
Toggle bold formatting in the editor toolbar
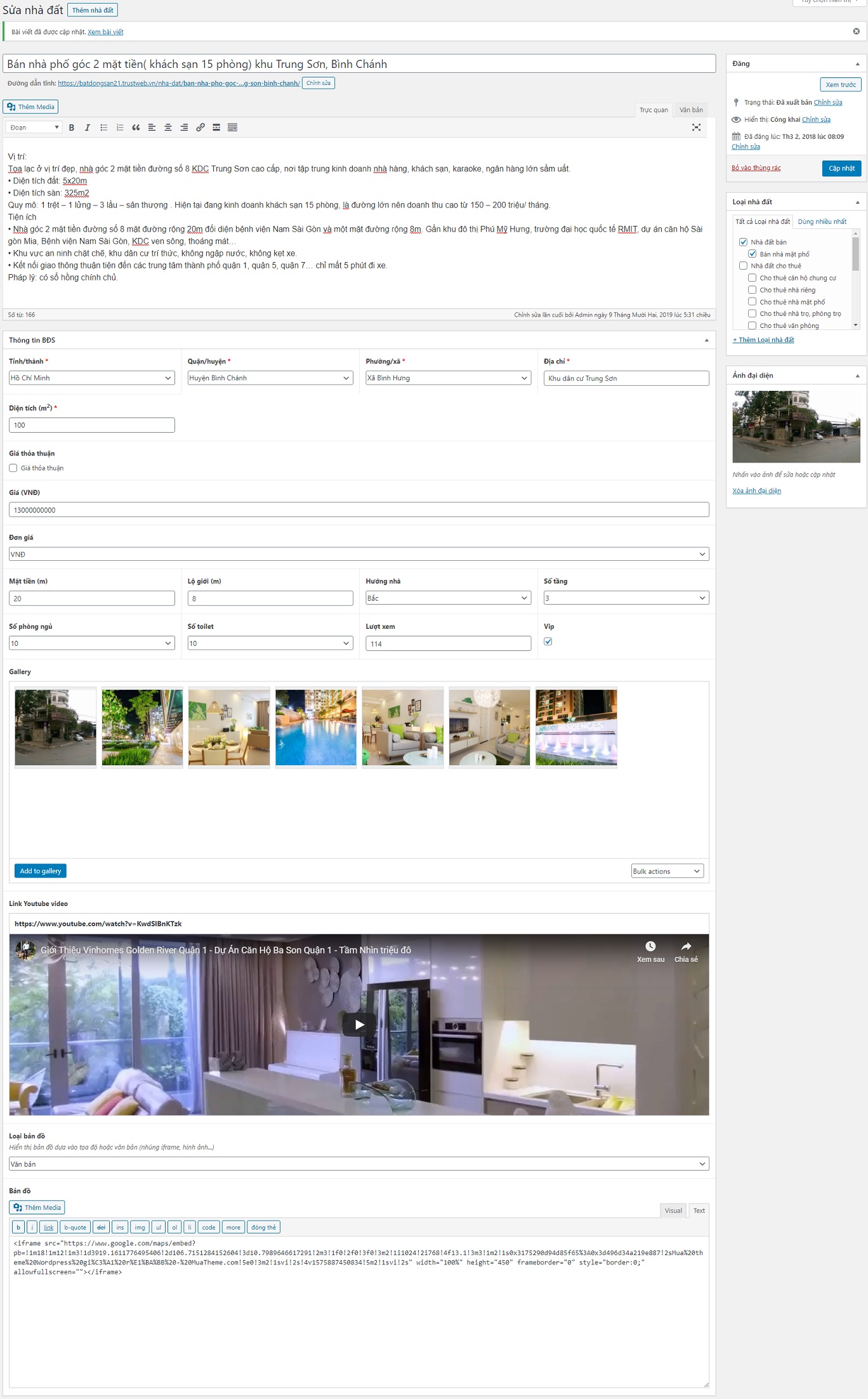coord(72,128)
